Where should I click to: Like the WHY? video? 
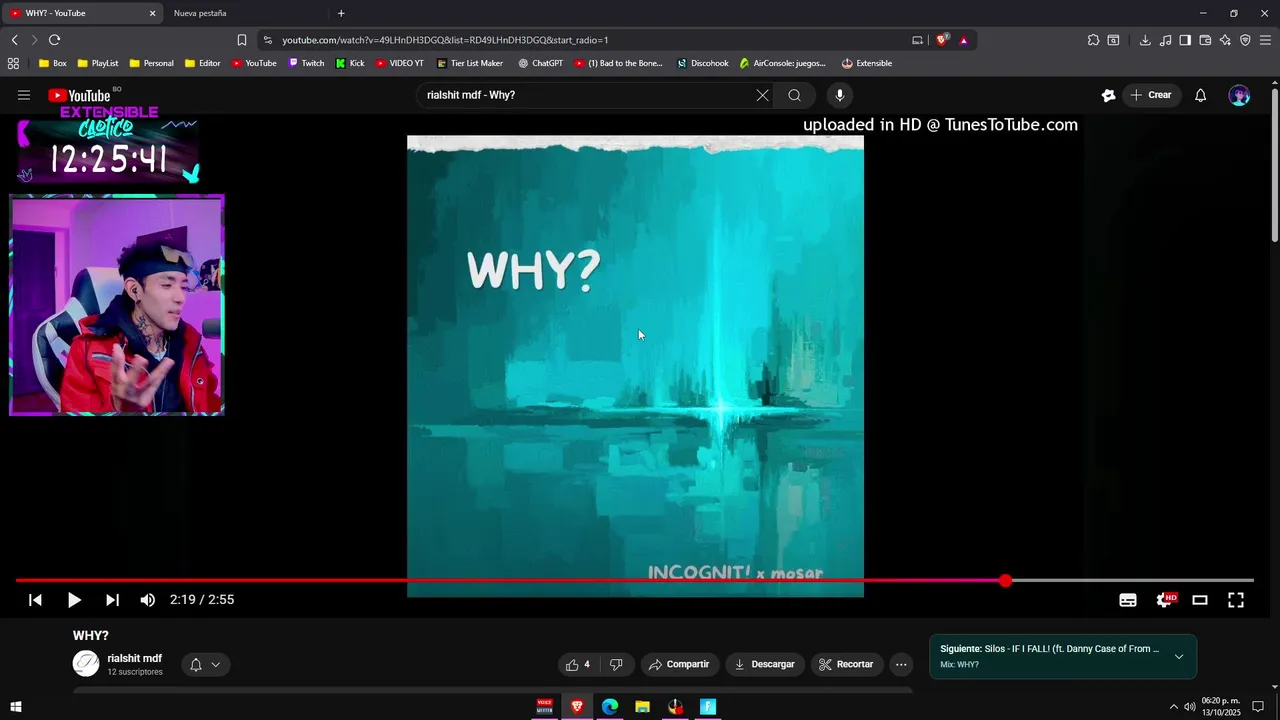click(x=578, y=664)
